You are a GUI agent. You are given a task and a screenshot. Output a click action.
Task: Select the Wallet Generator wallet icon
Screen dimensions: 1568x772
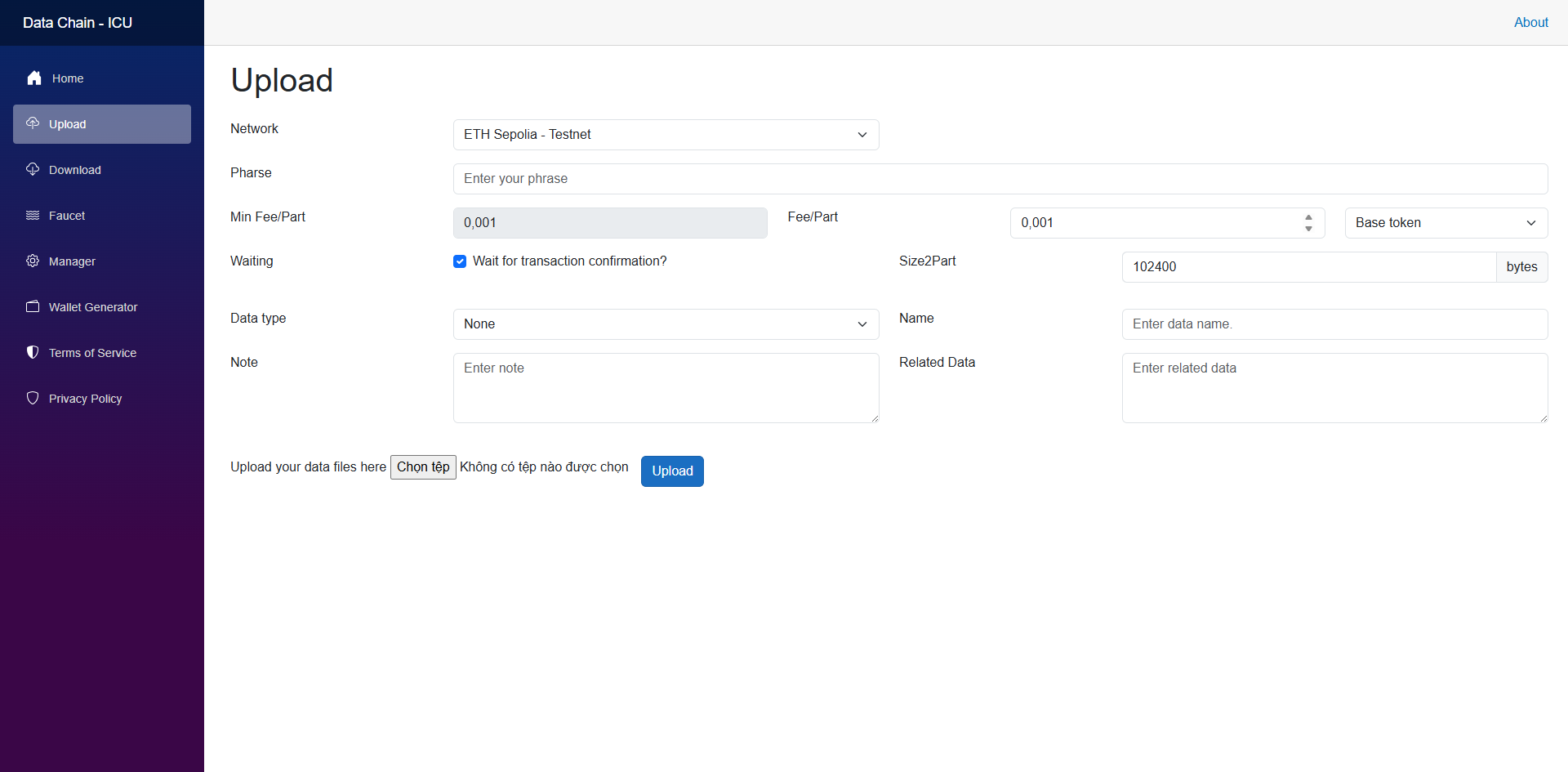click(x=33, y=306)
